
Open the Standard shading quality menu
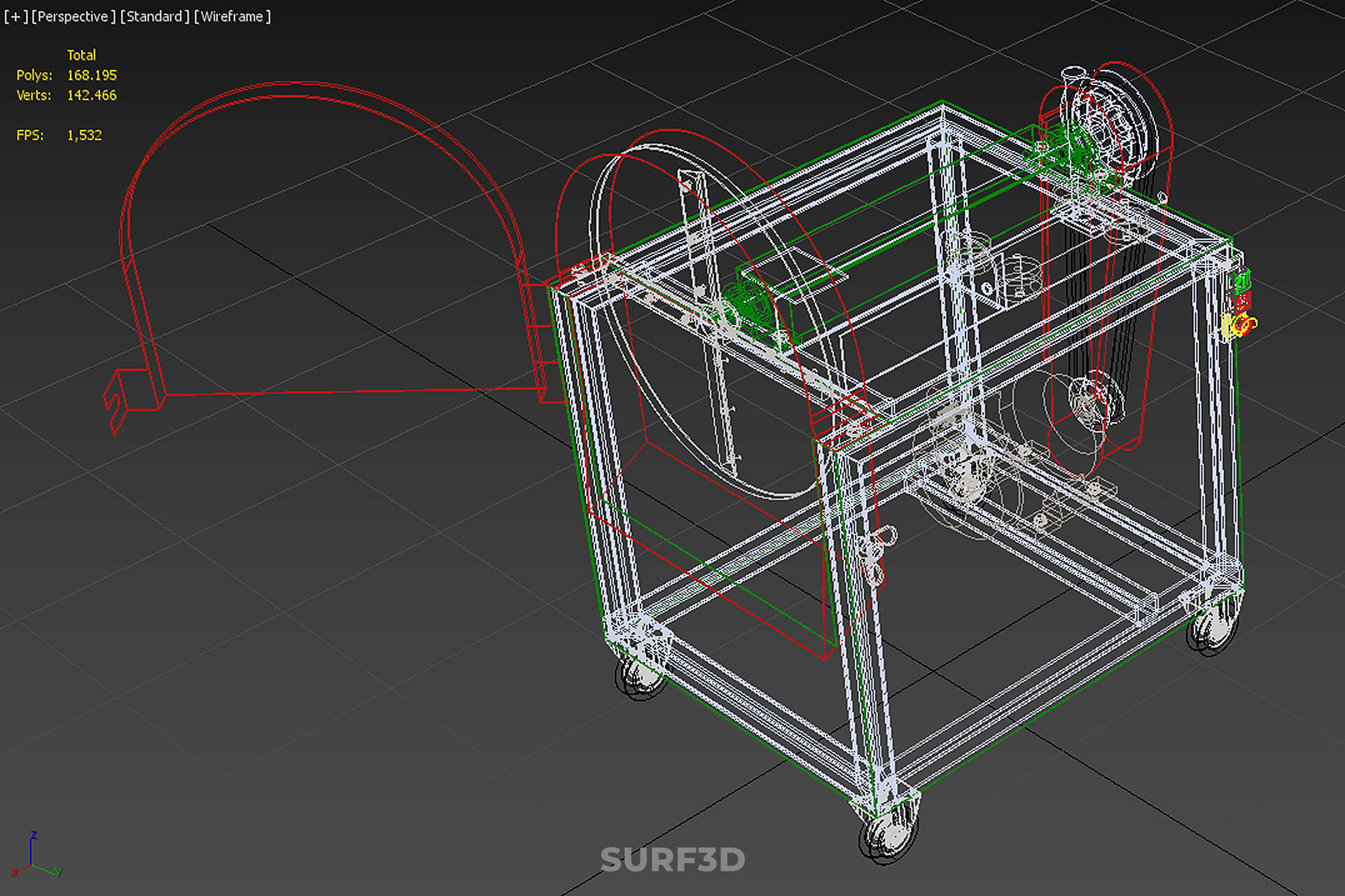[x=154, y=16]
